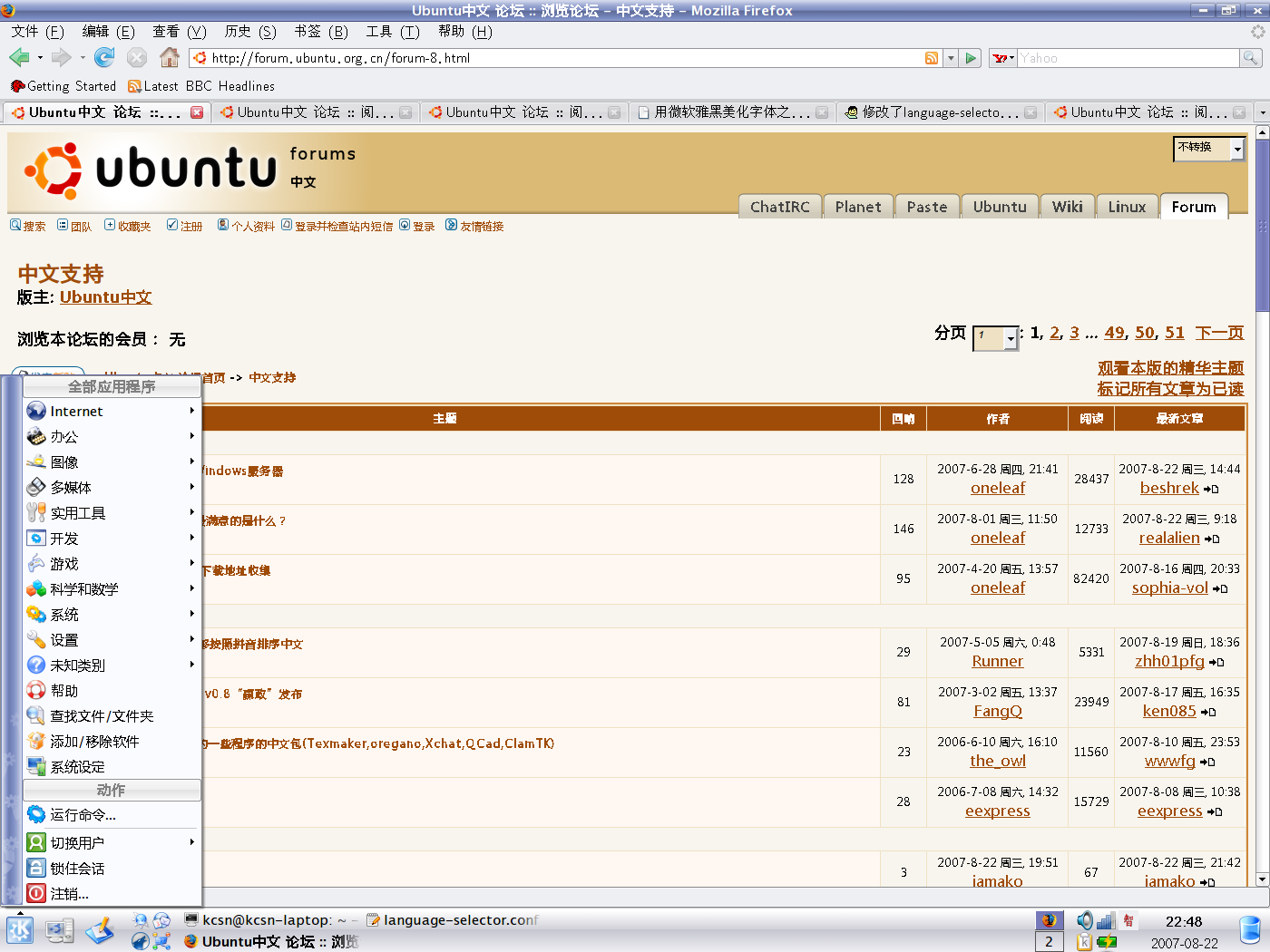Open the Yahoo search engine selector dropdown
This screenshot has width=1270, height=952.
click(1003, 58)
